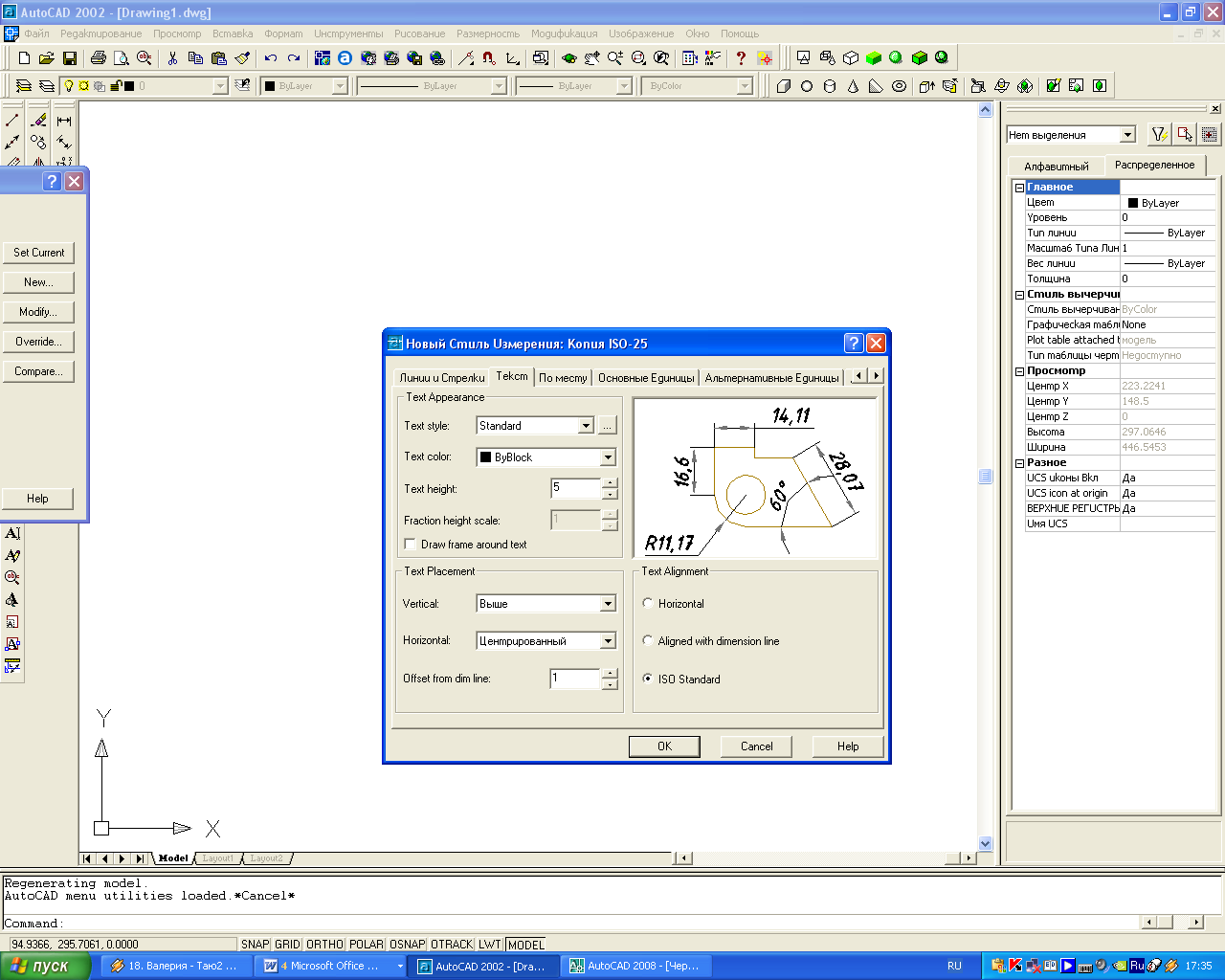1225x980 pixels.
Task: Toggle SNAP mode in status bar
Action: 255,945
